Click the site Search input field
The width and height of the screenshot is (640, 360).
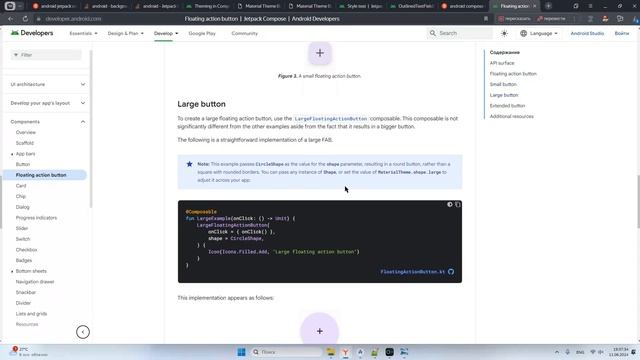(x=460, y=33)
